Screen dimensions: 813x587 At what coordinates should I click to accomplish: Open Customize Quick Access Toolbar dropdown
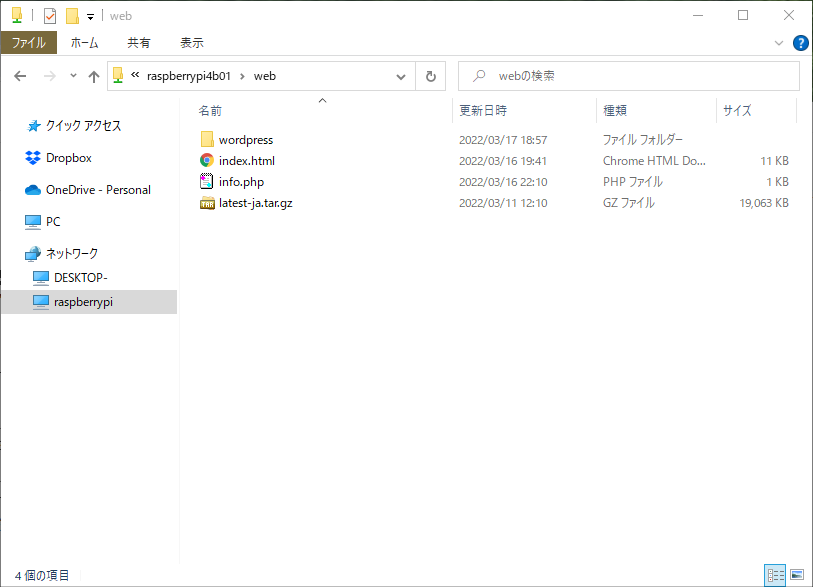click(x=90, y=17)
